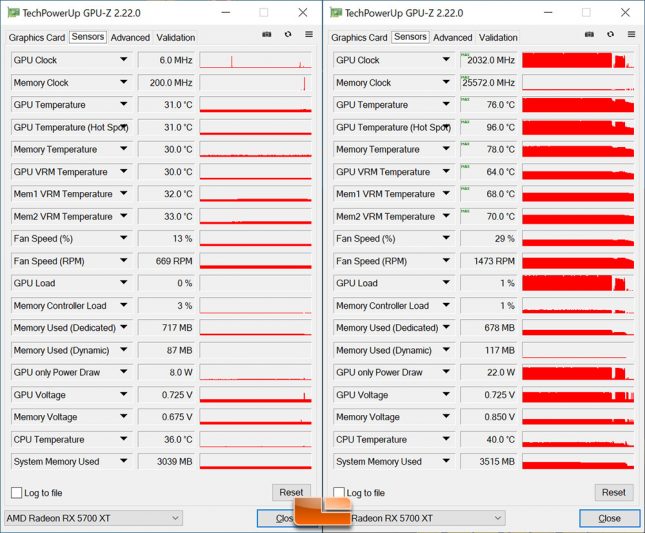Open the hamburger menu in right GPU-Z window
The width and height of the screenshot is (645, 533).
631,34
